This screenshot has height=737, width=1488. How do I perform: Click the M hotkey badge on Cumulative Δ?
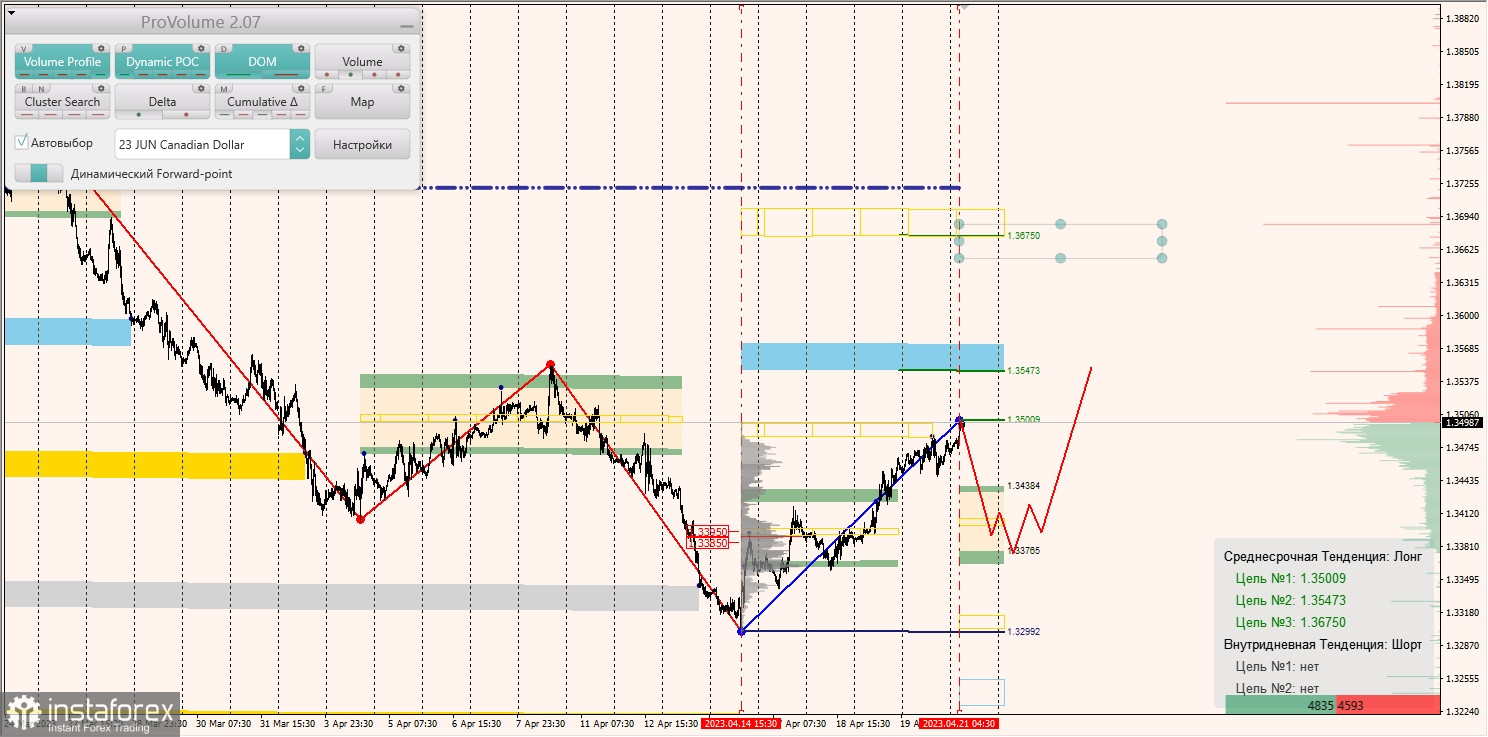[224, 89]
